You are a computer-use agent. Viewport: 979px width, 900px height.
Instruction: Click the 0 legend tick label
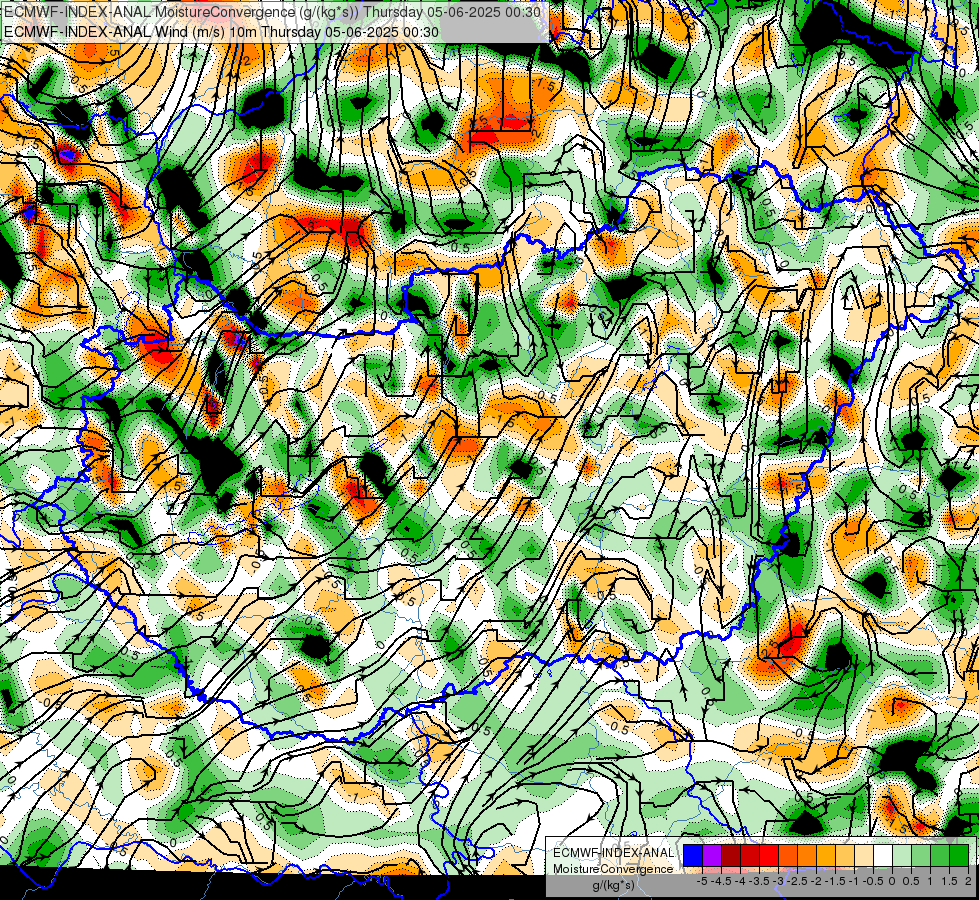[x=892, y=881]
